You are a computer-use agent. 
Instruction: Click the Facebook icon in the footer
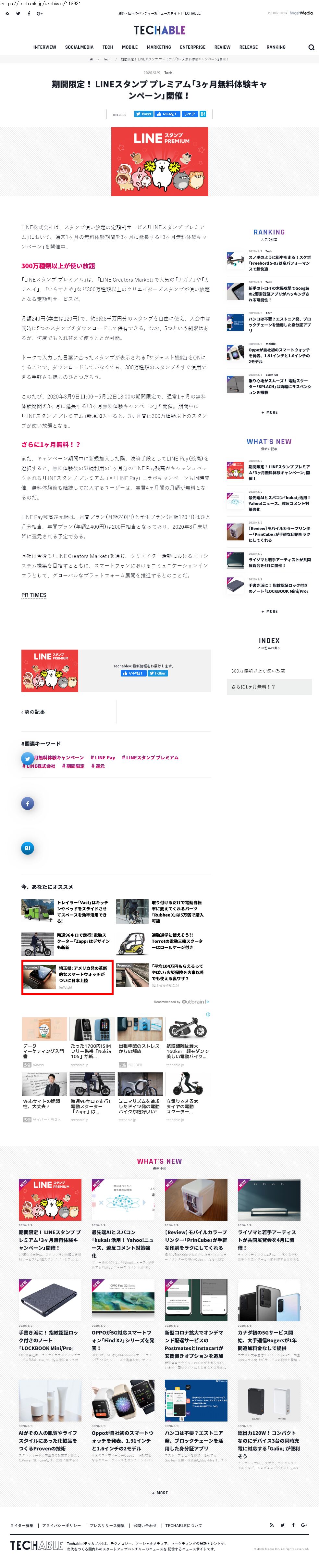click(293, 1525)
